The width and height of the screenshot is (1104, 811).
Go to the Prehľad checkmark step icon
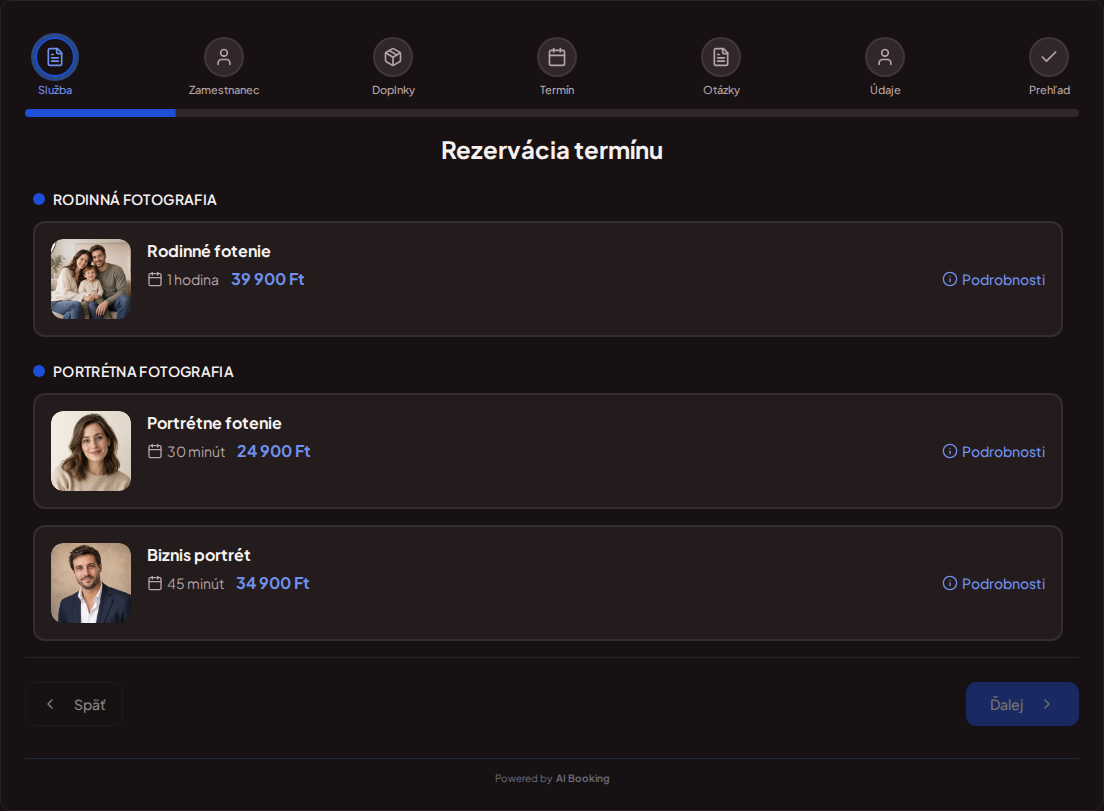1049,57
